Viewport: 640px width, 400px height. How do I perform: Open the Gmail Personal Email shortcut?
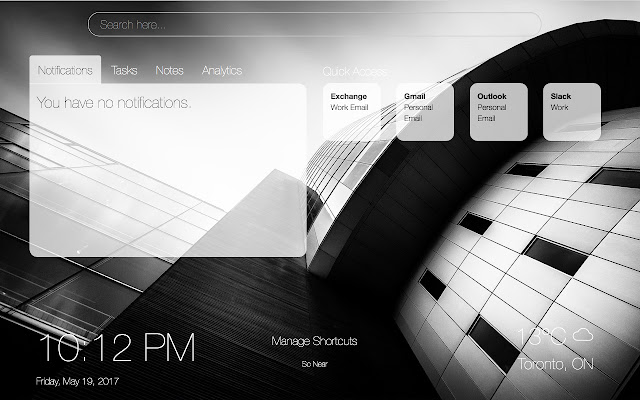425,112
